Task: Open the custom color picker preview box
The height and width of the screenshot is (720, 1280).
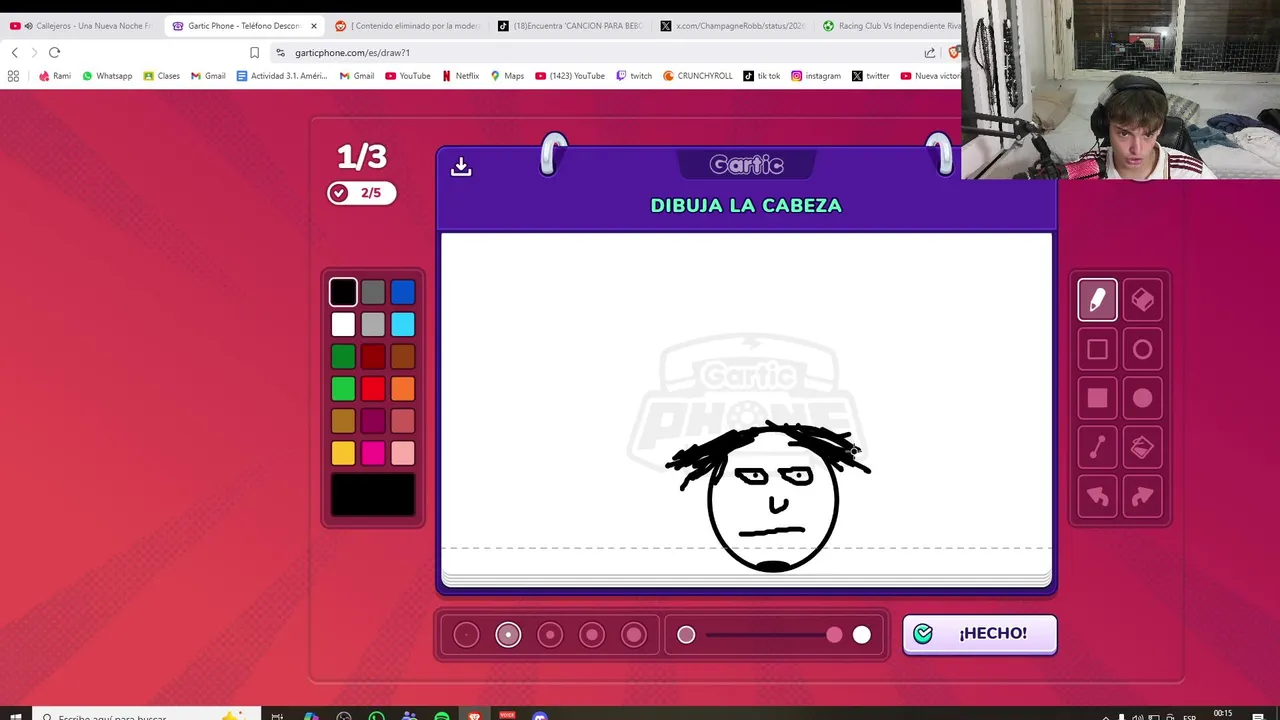Action: (373, 495)
